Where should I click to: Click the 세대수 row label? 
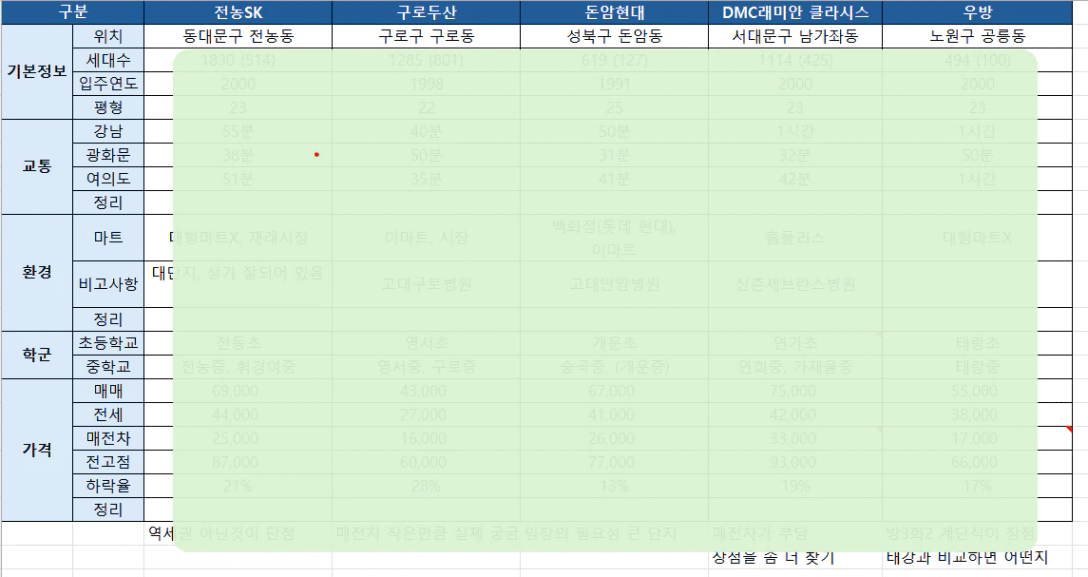(108, 60)
